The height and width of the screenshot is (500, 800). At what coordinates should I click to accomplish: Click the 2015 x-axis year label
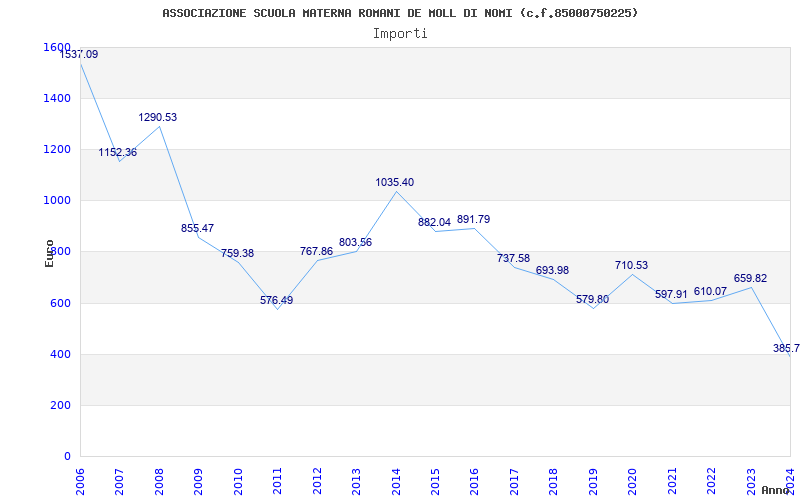coord(435,481)
